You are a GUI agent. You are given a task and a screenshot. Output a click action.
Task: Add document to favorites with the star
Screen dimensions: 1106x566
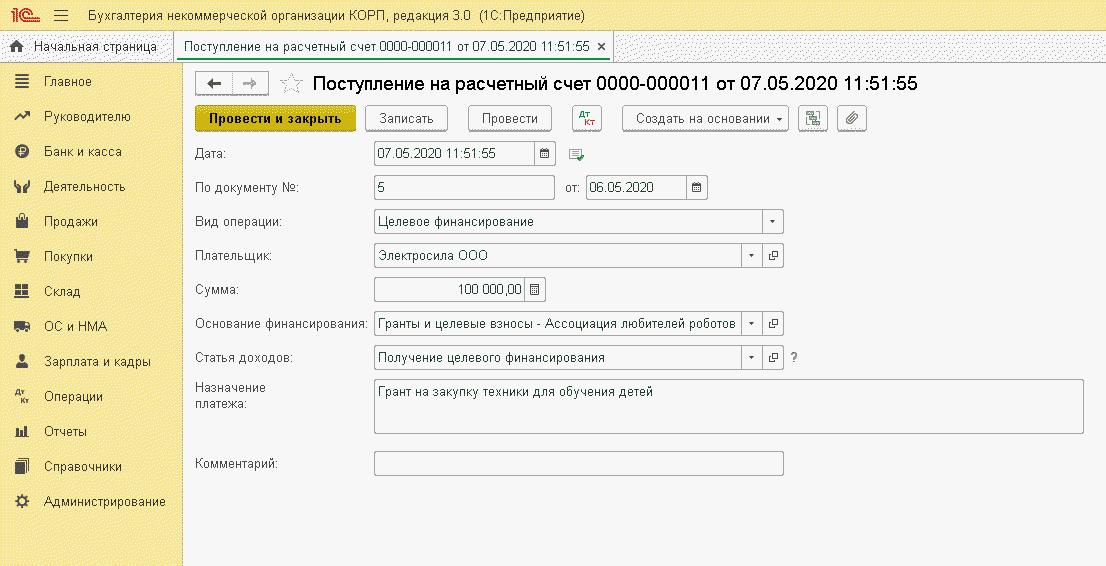coord(291,84)
